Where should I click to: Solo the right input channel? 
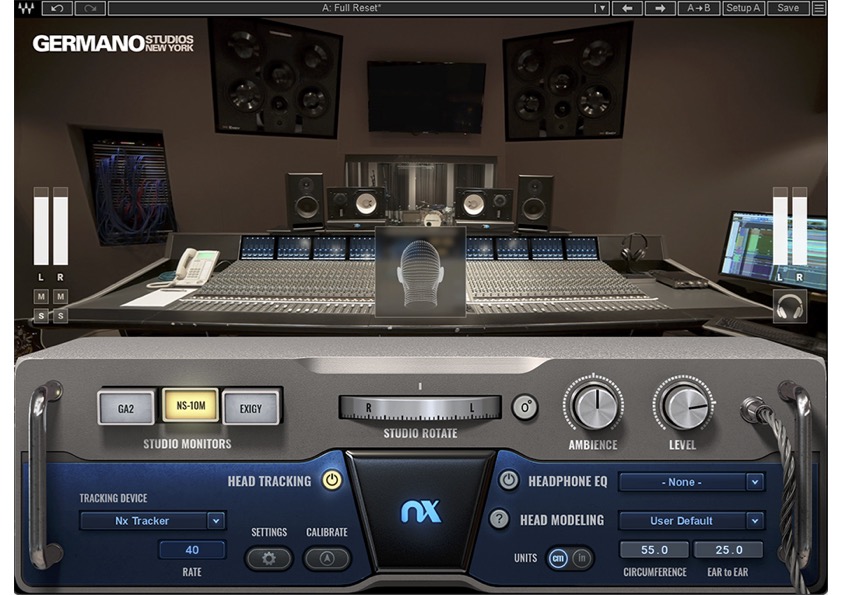[60, 316]
